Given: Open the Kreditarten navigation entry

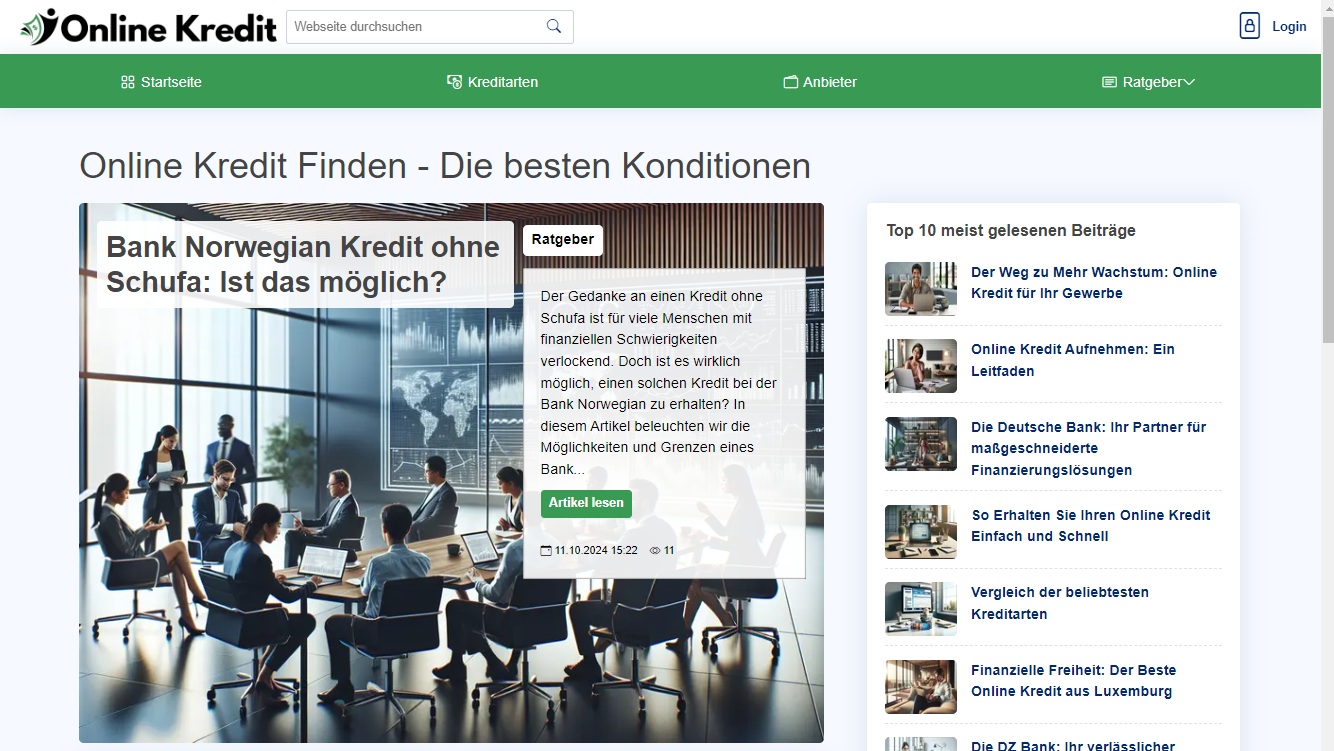Looking at the screenshot, I should coord(503,81).
